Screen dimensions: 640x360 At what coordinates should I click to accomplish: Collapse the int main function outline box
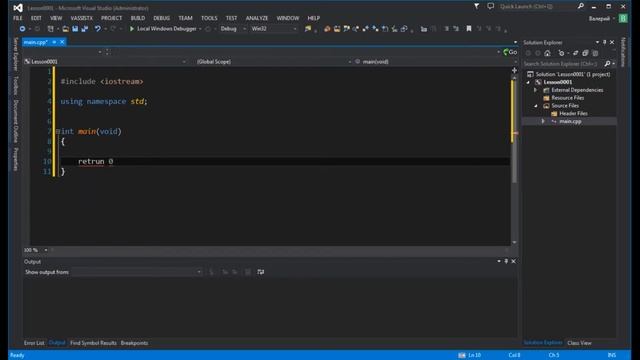click(58, 131)
